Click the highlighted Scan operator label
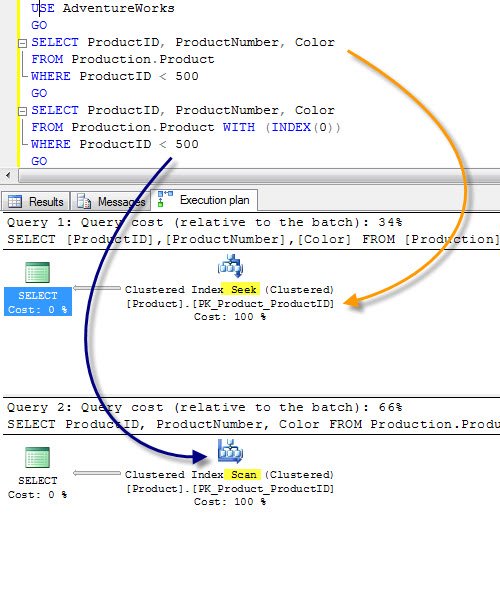The image size is (500, 601). [243, 475]
